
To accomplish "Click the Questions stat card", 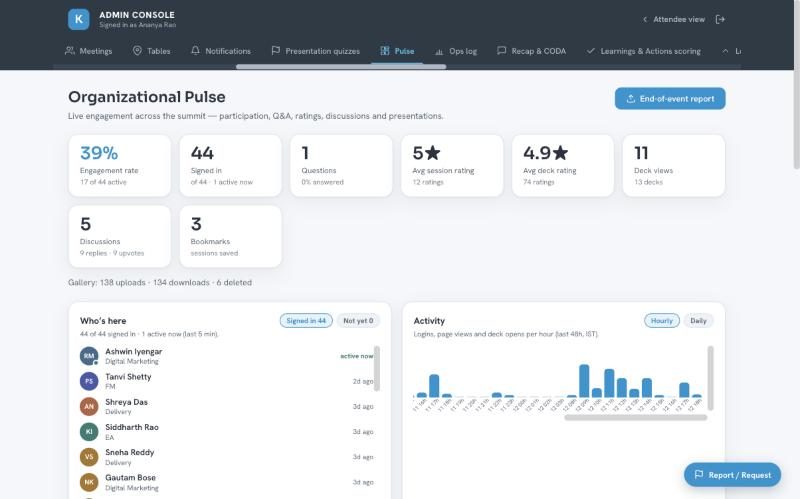I will tap(341, 165).
